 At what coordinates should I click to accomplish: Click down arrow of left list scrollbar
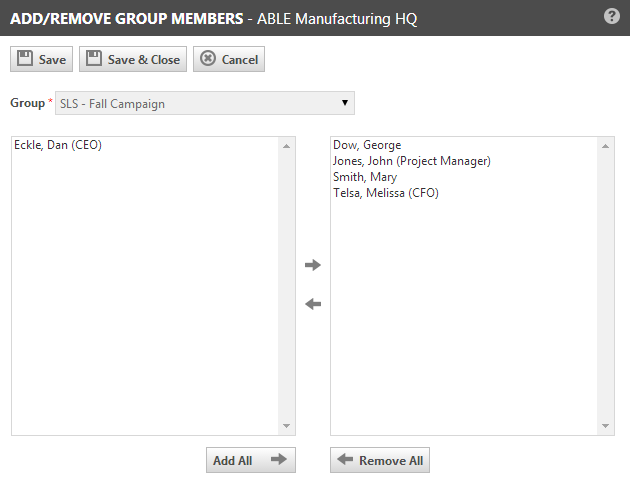[x=287, y=426]
